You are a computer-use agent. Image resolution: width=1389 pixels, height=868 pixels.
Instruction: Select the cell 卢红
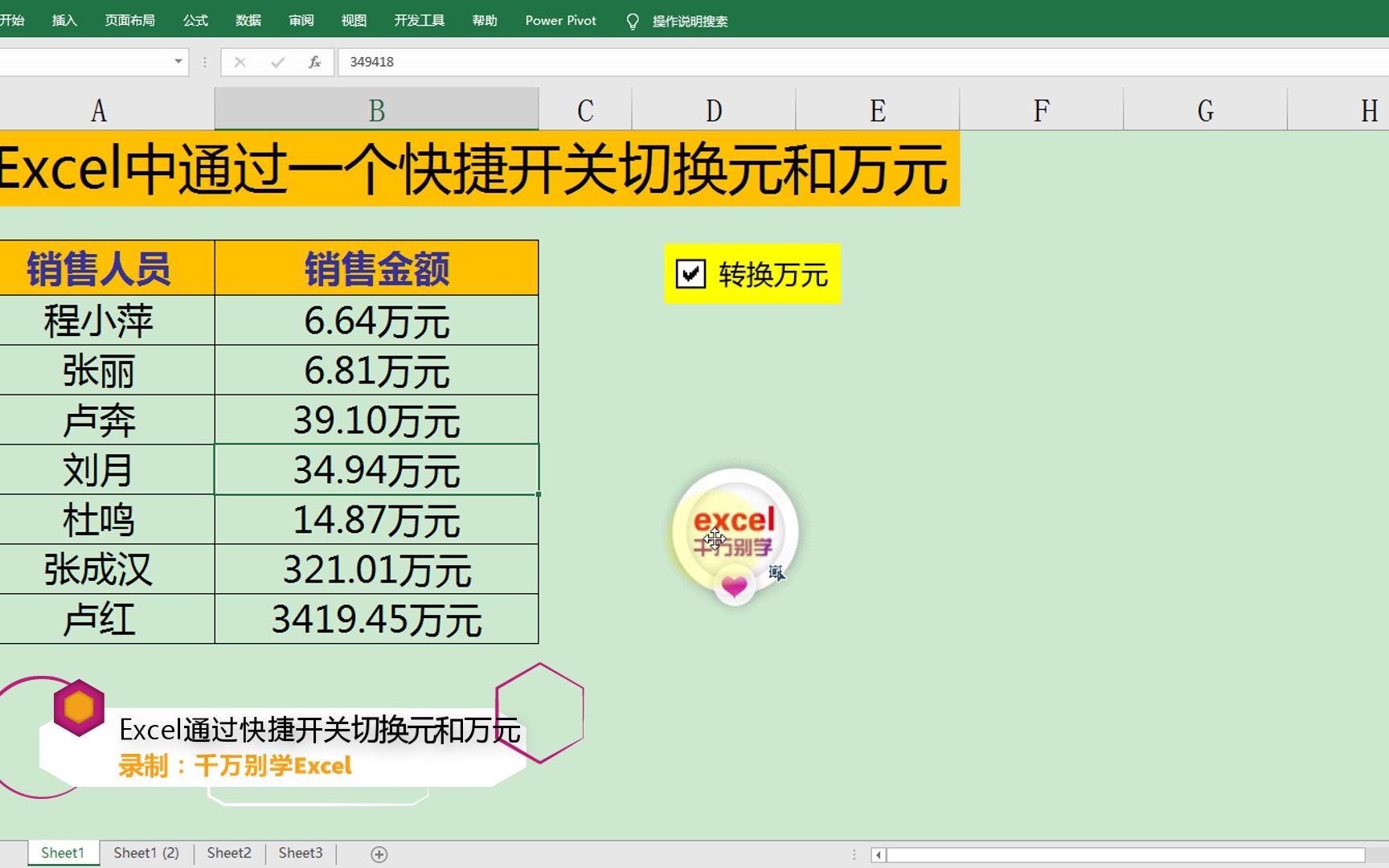[x=107, y=620]
